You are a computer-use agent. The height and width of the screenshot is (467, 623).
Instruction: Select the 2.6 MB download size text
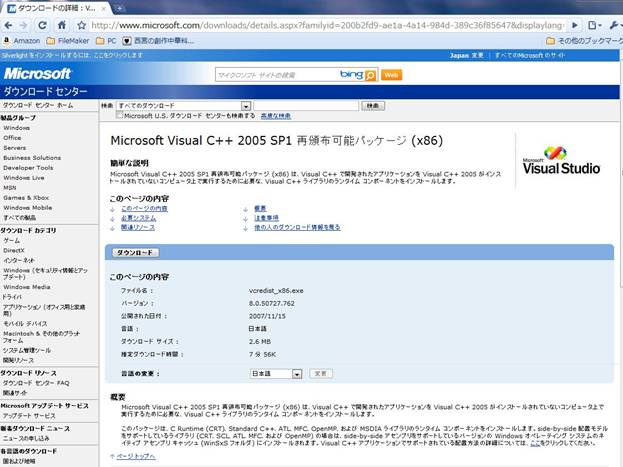260,341
